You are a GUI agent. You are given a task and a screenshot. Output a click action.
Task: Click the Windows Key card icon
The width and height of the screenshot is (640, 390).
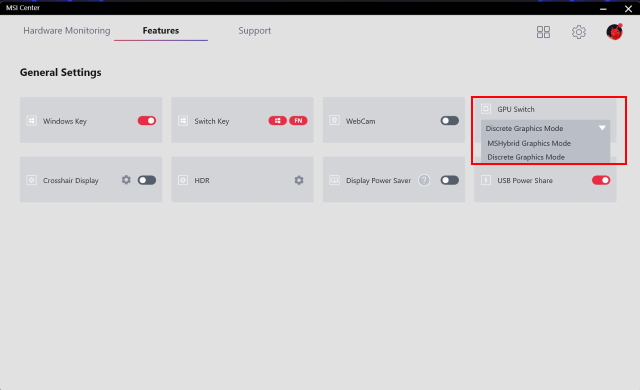31,121
